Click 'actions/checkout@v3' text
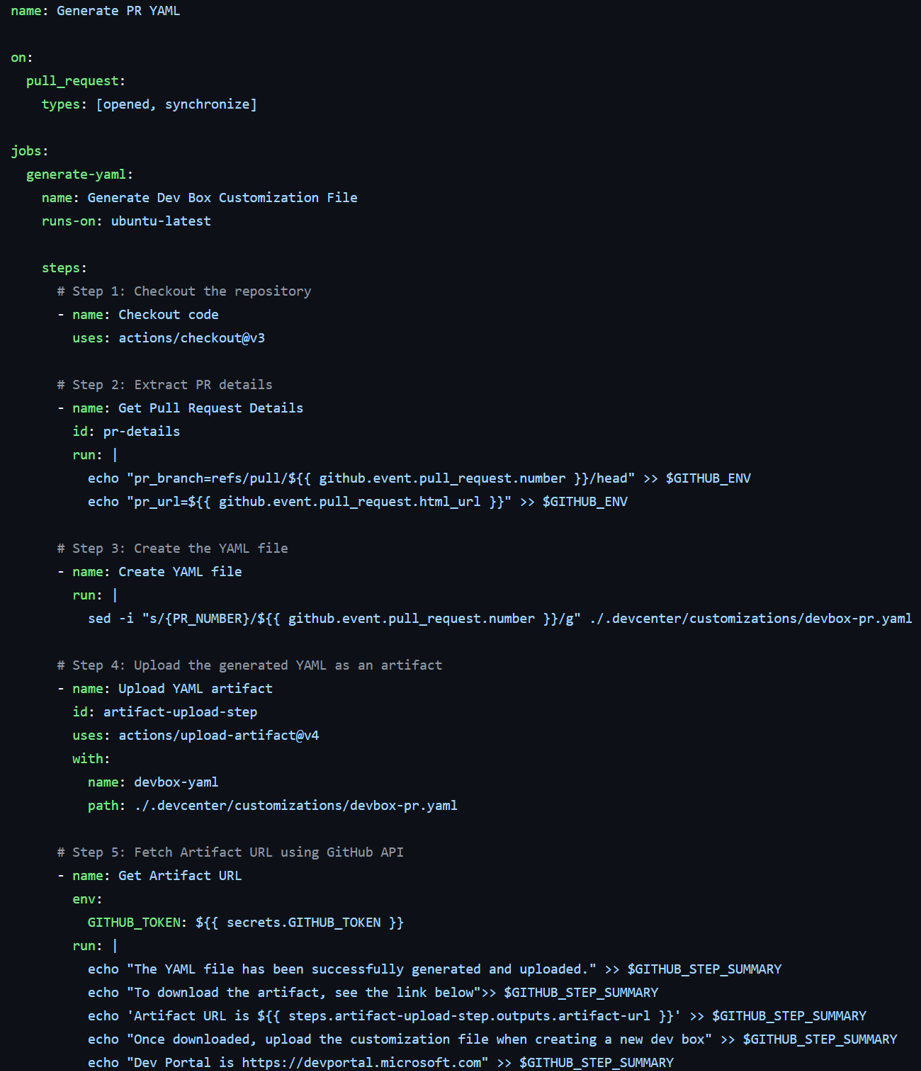921x1071 pixels. pyautogui.click(x=191, y=338)
